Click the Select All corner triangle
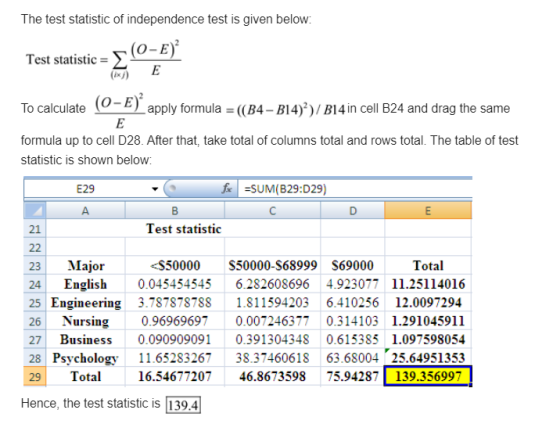This screenshot has height=424, width=560. tap(35, 210)
